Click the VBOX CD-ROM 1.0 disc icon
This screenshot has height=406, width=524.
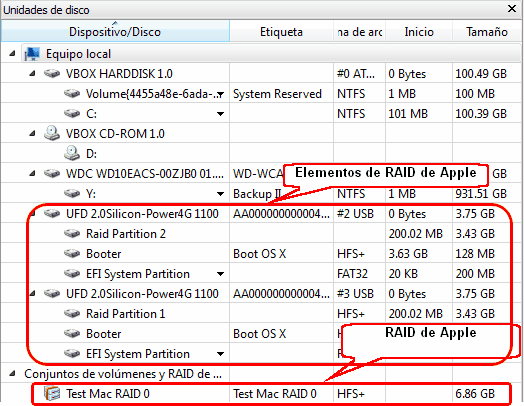point(52,133)
